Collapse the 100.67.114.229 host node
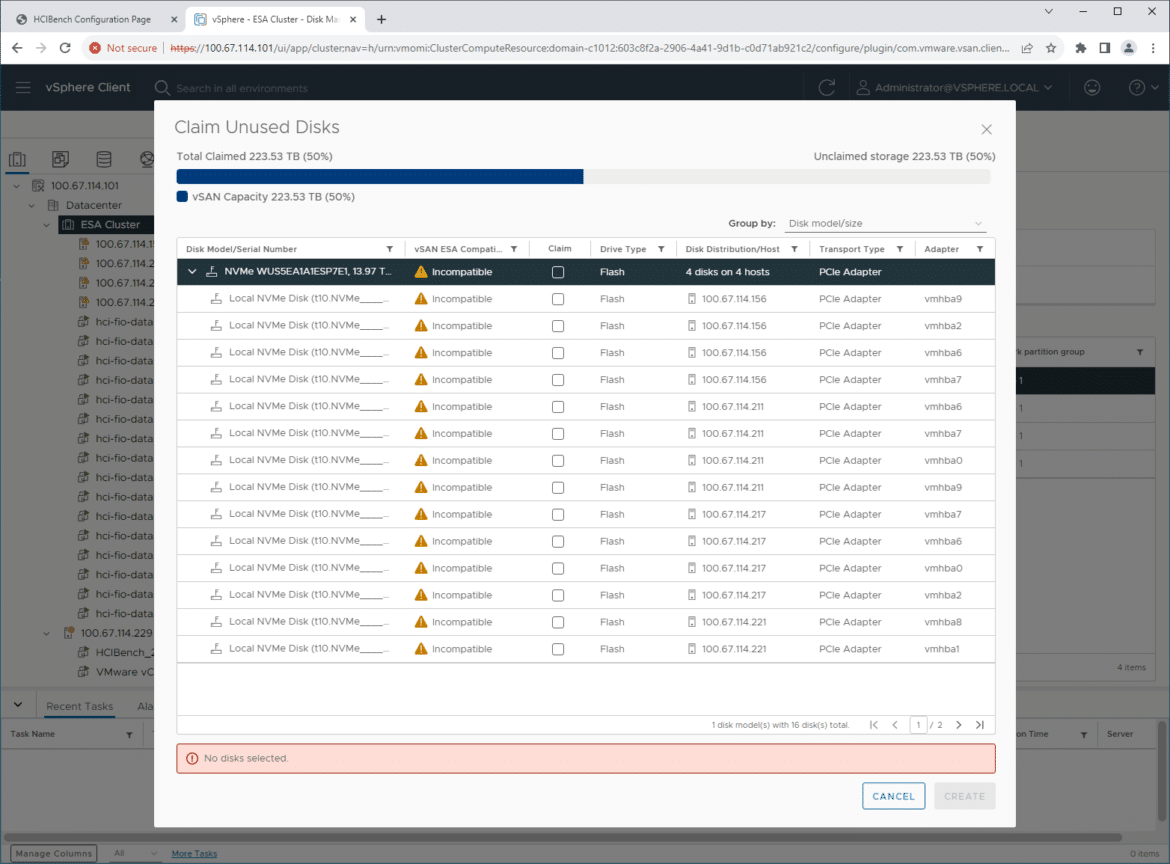 point(47,633)
